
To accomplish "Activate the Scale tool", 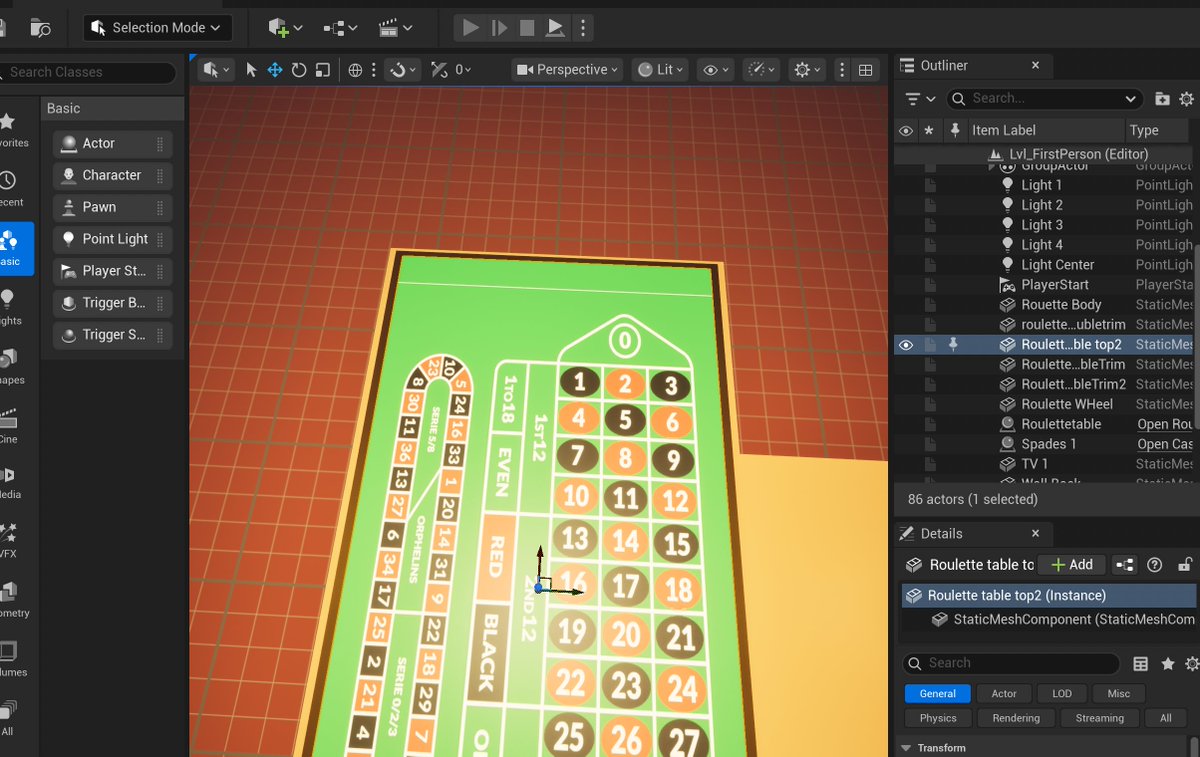I will (322, 69).
